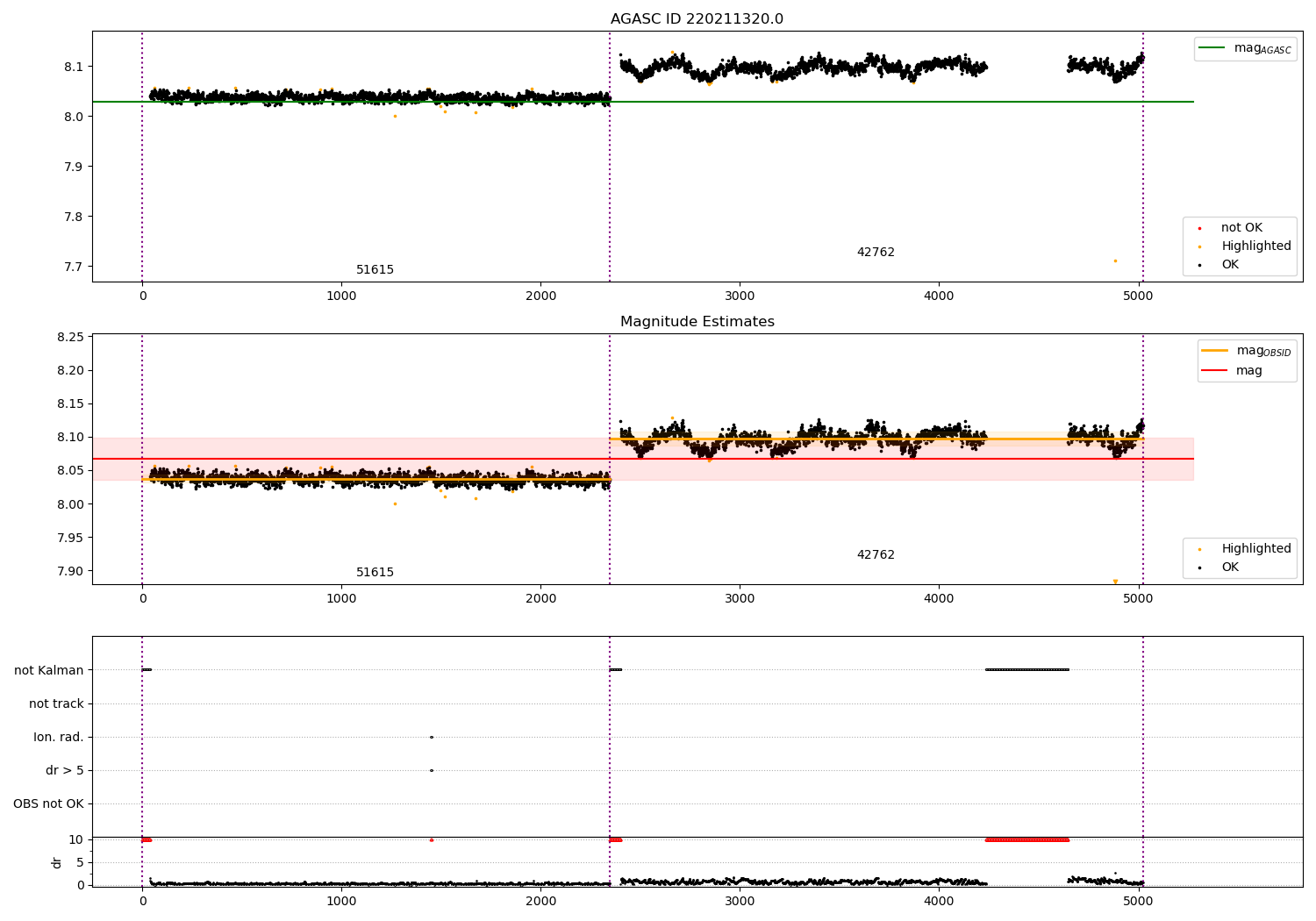Select the mag AGASC legend entry in top plot

[1245, 48]
